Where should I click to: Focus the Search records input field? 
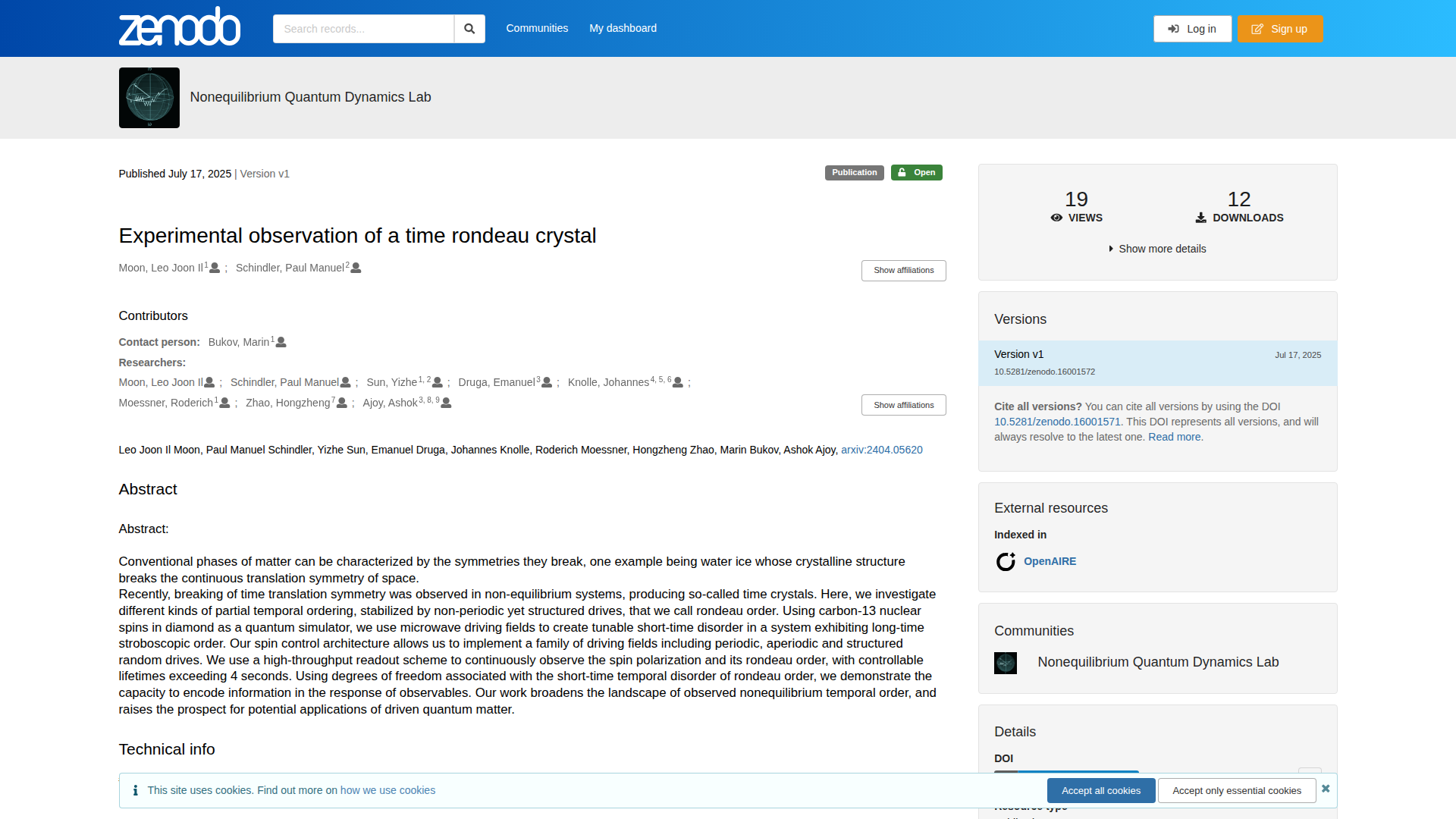point(363,29)
